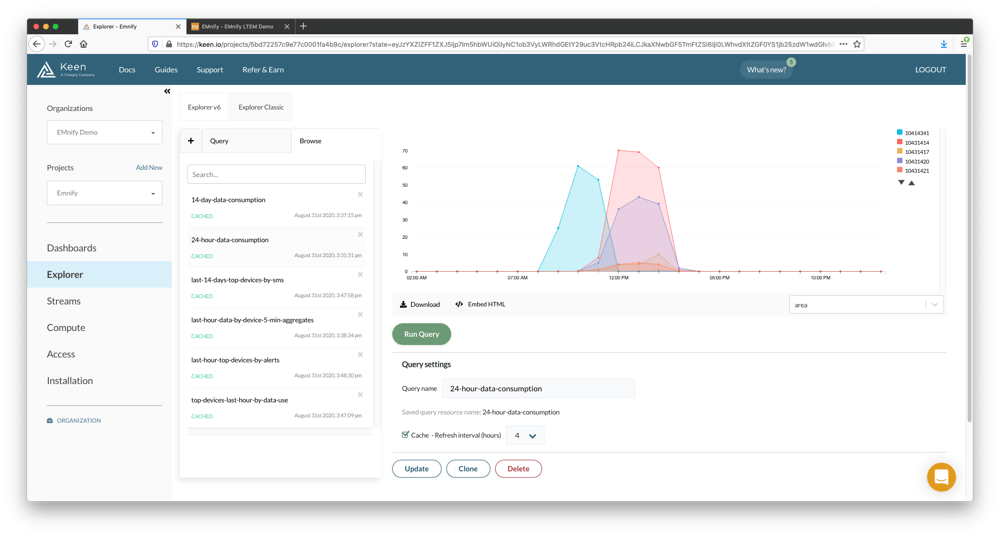Click legend color swatch for 10414341
Viewport: 1000px width, 537px height.
pyautogui.click(x=900, y=132)
